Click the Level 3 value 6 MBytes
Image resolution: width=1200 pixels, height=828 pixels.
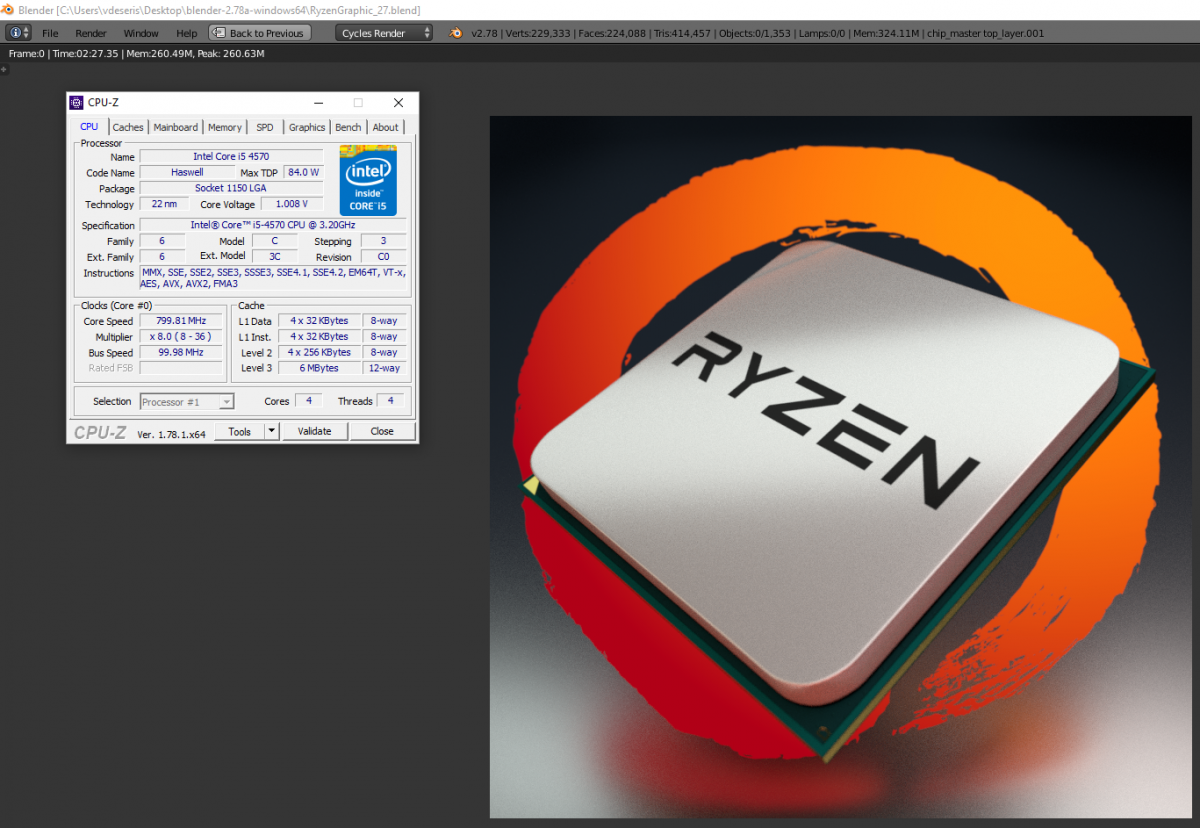(x=319, y=368)
